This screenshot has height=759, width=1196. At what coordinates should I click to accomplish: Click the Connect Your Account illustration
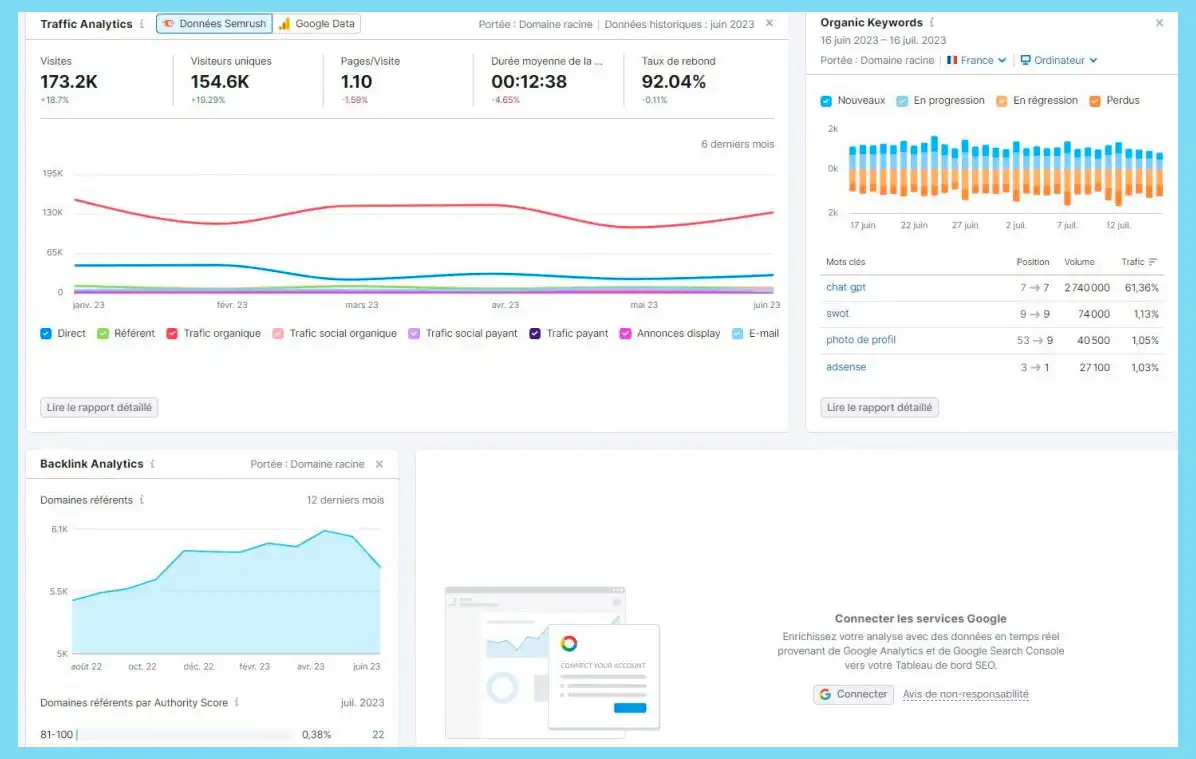[552, 662]
